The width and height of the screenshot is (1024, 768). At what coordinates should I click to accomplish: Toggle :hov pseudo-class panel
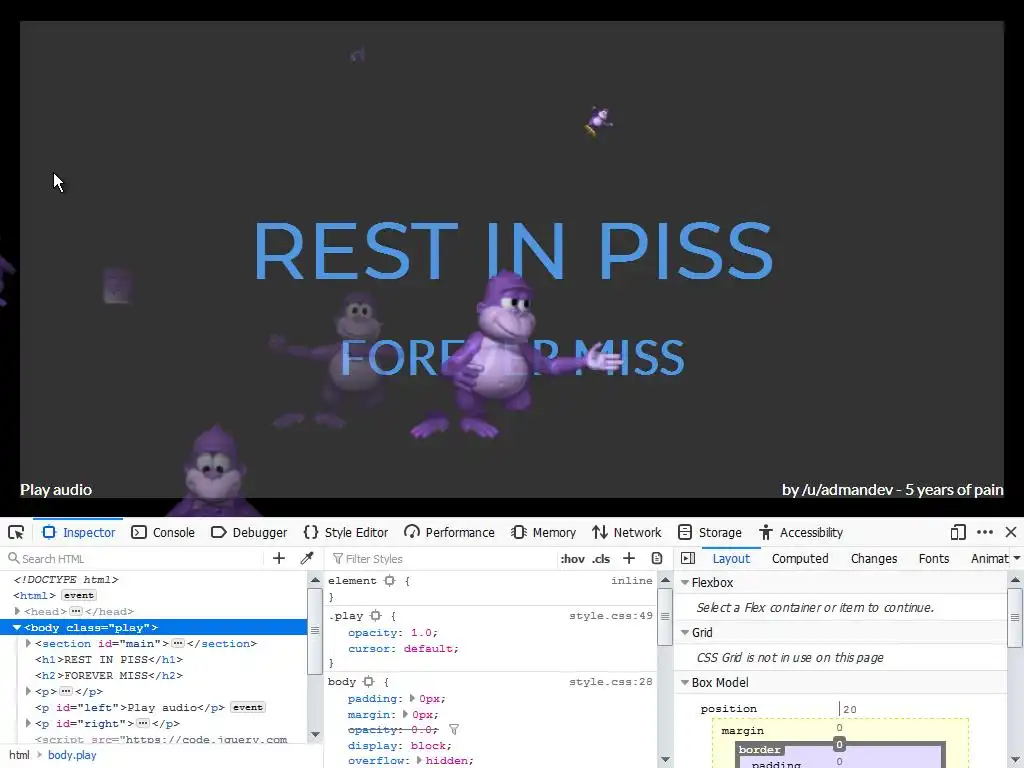572,559
